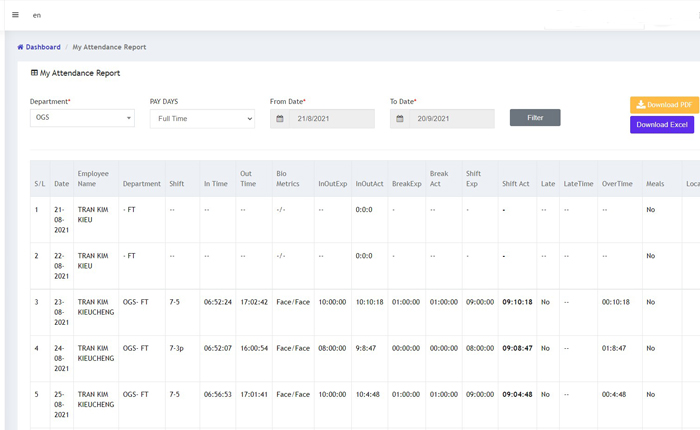Click the date 22-08-2021 in row 2

(x=62, y=266)
